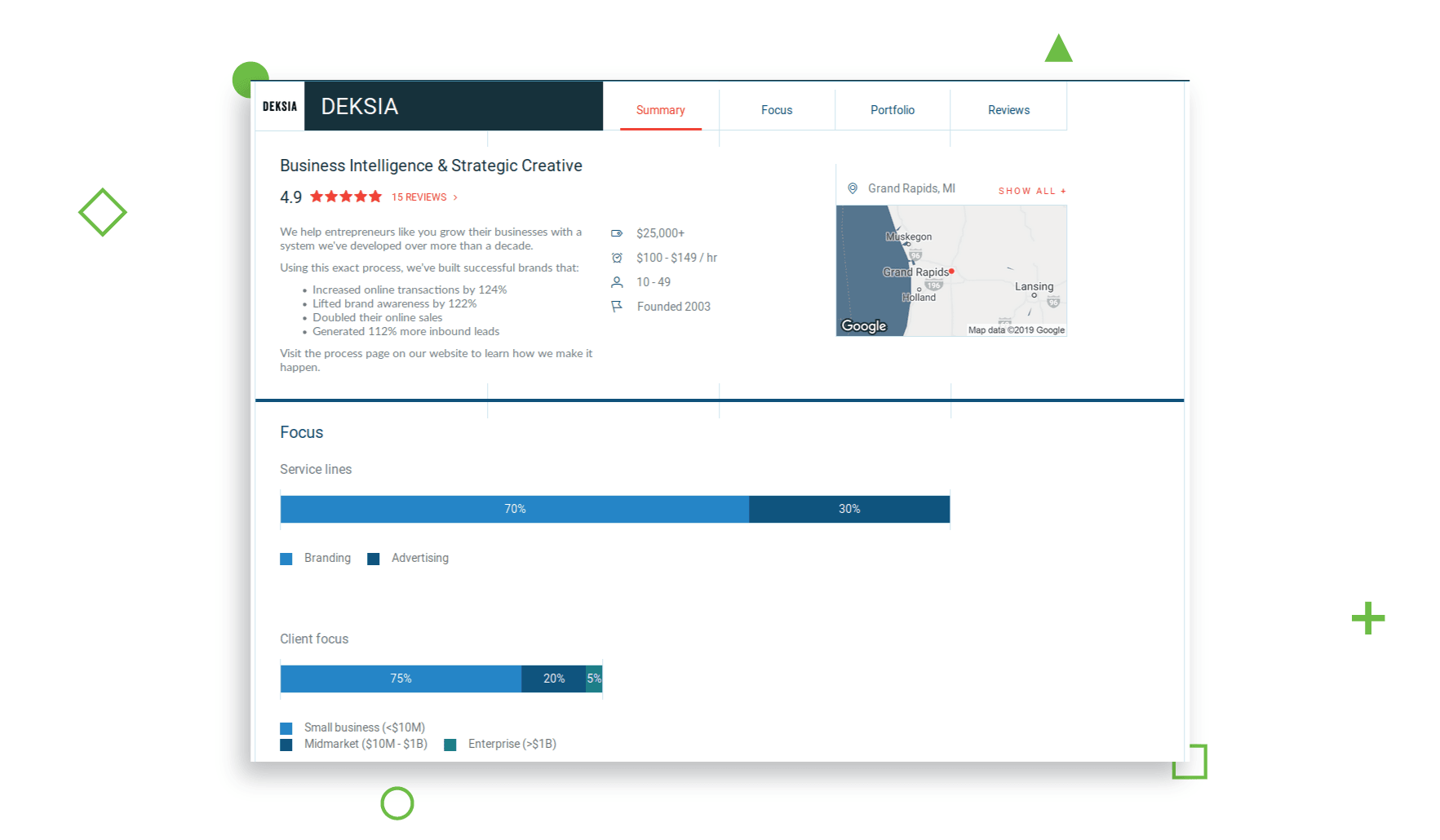Click the 'Focus' section heading
Image resolution: width=1440 pixels, height=840 pixels.
[x=301, y=432]
